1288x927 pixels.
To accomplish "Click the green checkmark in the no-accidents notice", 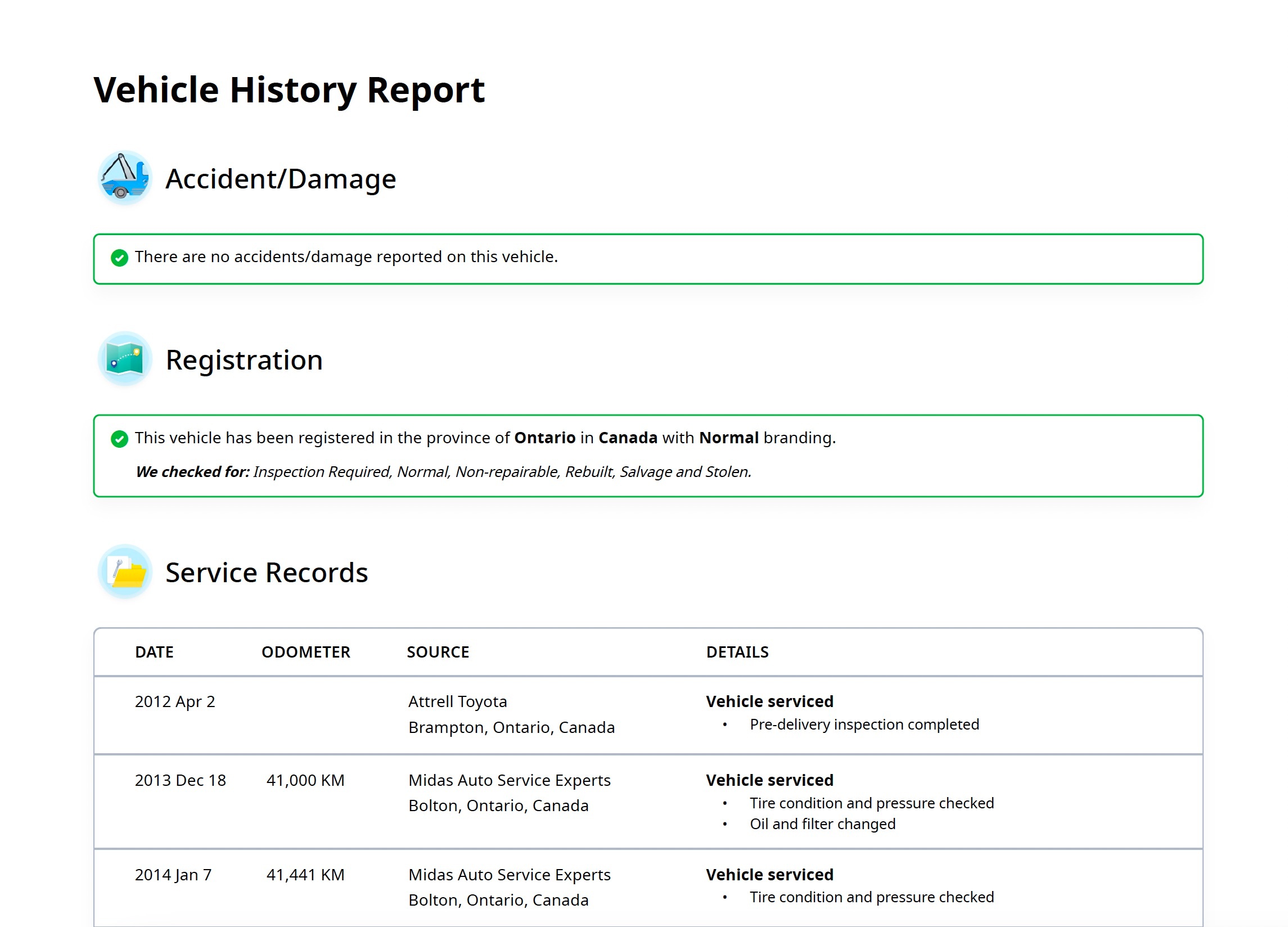I will click(119, 258).
